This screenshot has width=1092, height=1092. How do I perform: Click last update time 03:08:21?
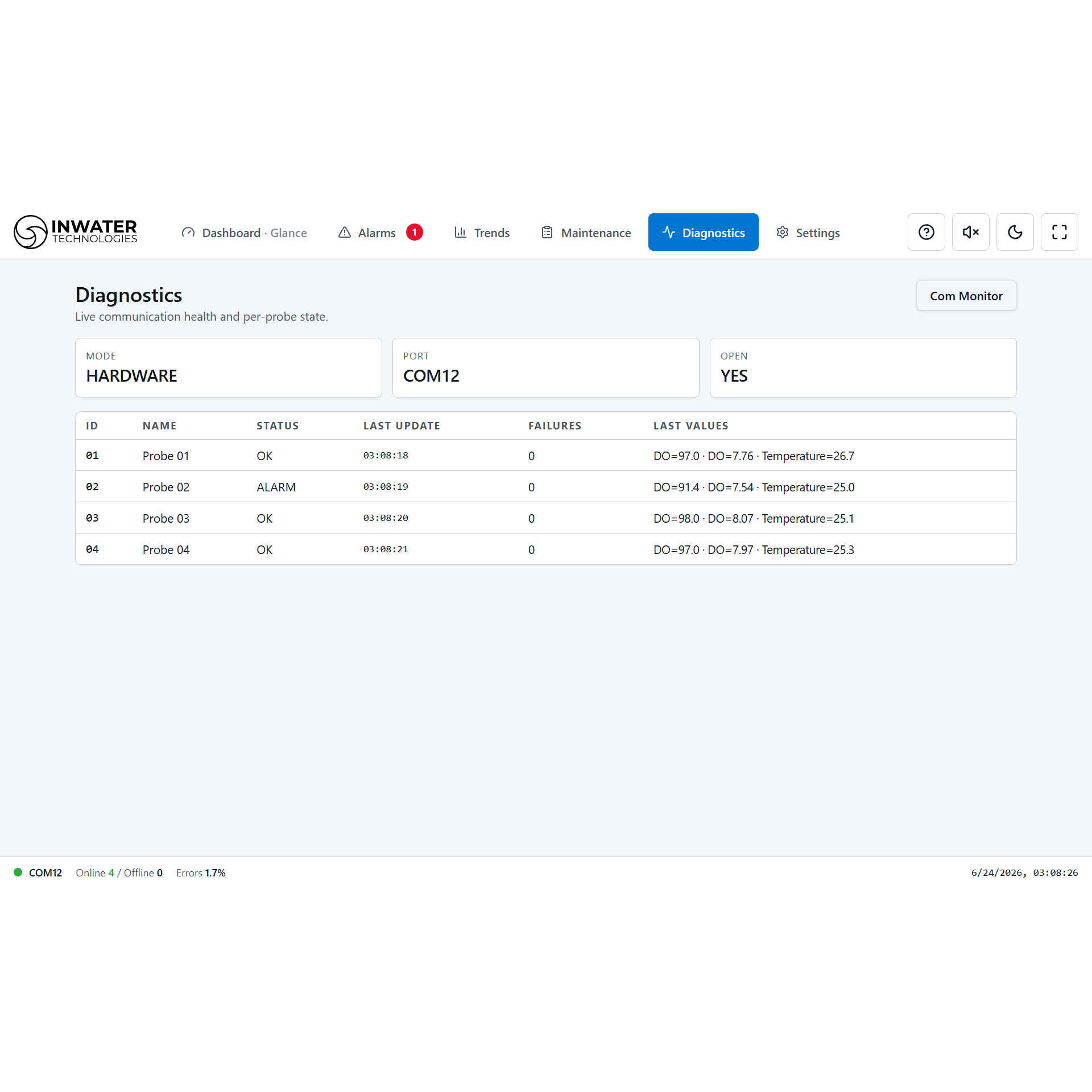tap(386, 549)
